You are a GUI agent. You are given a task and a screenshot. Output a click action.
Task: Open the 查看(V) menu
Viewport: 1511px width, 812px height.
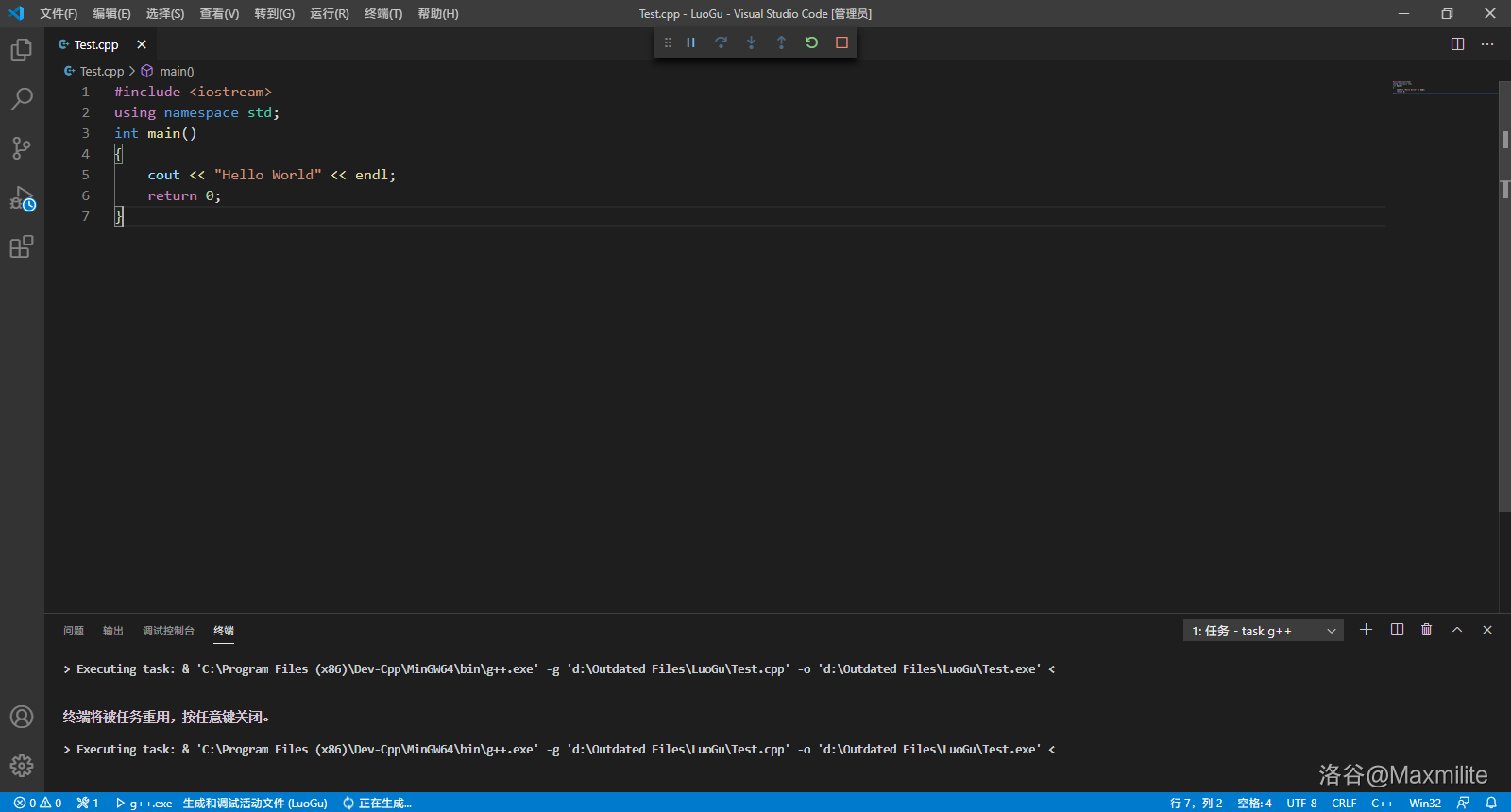click(219, 13)
